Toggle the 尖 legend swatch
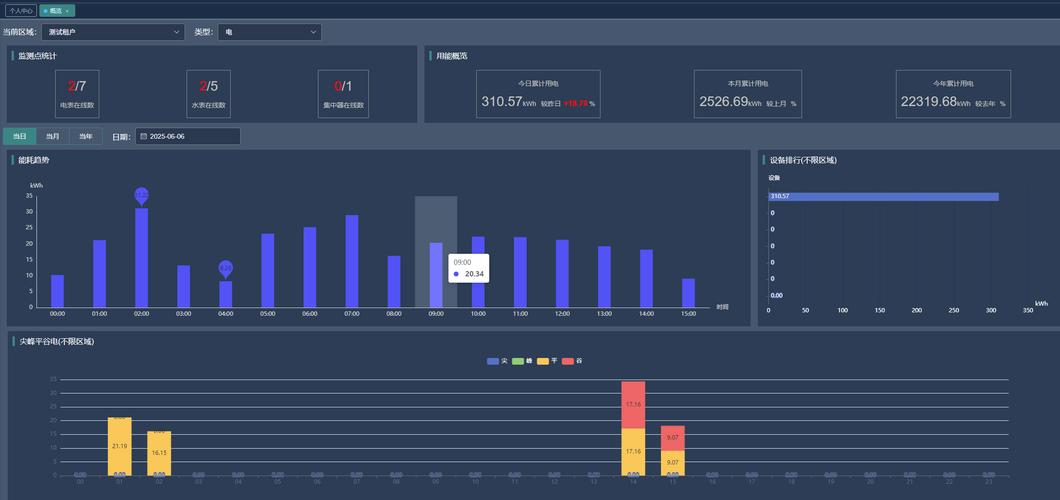The height and width of the screenshot is (500, 1060). click(x=493, y=361)
